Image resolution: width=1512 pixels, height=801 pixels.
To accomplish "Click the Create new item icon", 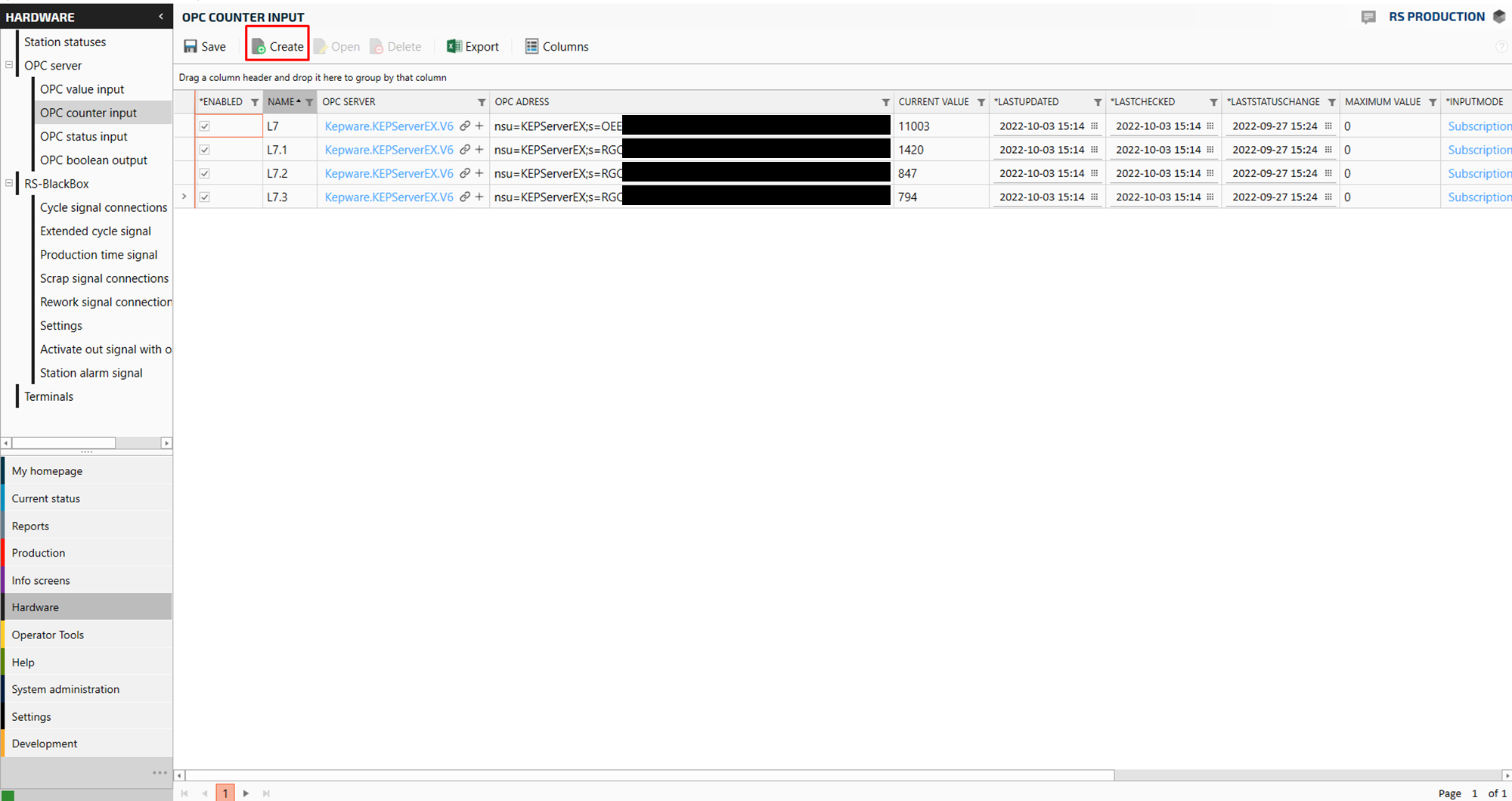I will click(259, 47).
